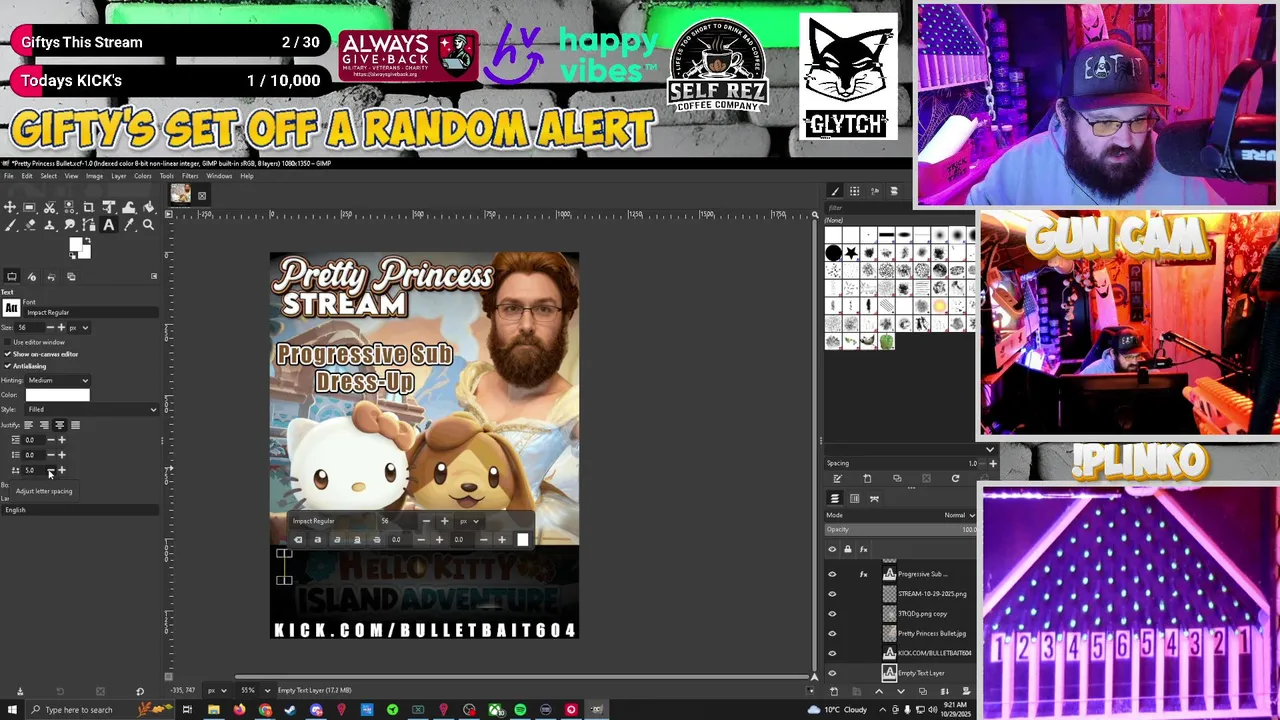Switch to the Paths dock tab icon
This screenshot has width=1280, height=720.
coord(874,498)
